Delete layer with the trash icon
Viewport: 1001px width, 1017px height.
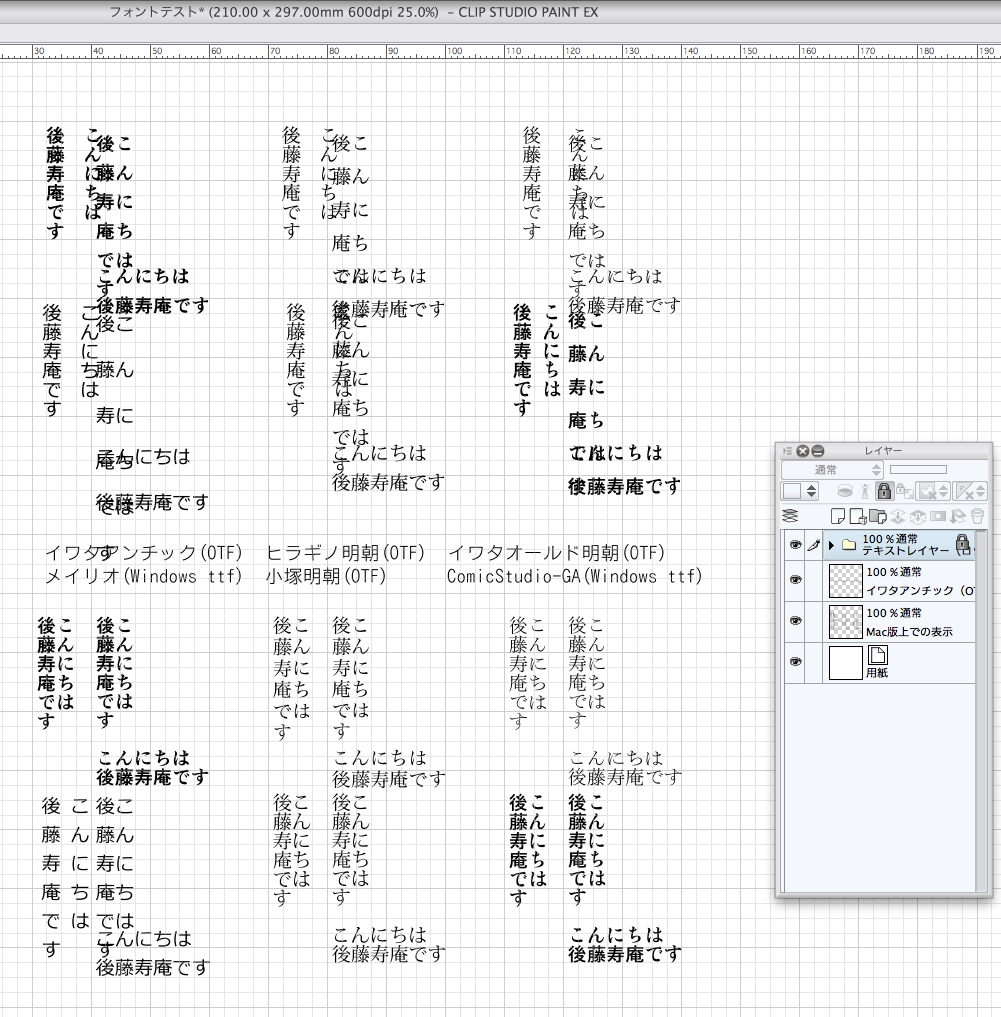(977, 516)
